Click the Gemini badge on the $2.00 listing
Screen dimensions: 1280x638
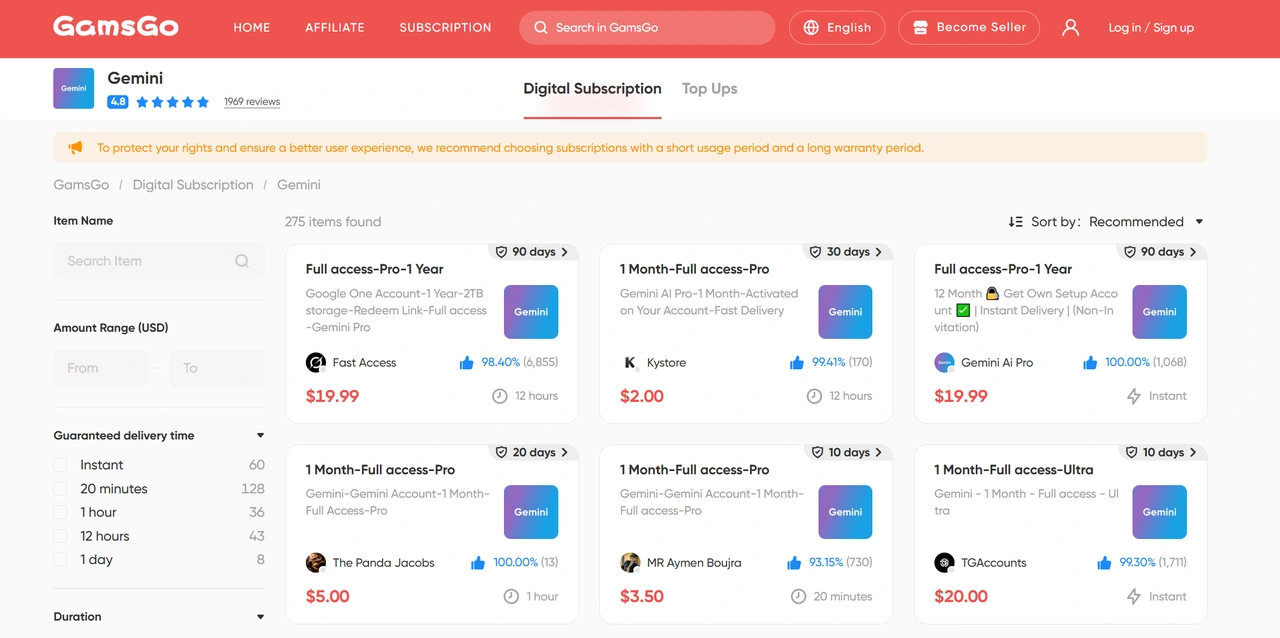click(845, 312)
